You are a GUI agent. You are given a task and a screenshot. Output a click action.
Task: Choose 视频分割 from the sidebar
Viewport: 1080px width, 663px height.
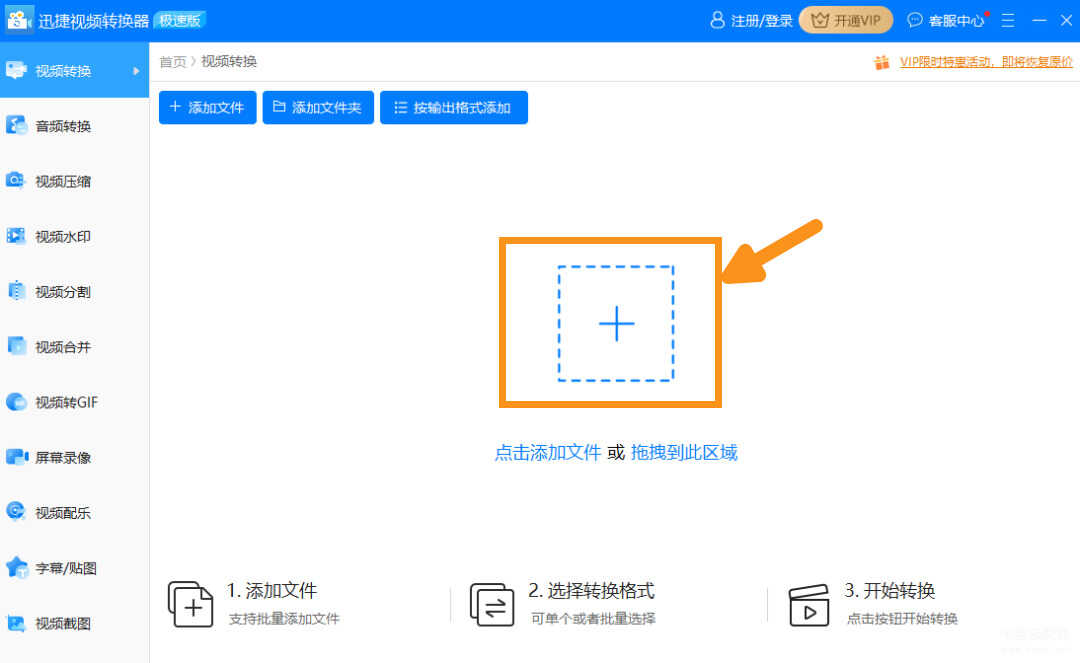click(x=74, y=291)
